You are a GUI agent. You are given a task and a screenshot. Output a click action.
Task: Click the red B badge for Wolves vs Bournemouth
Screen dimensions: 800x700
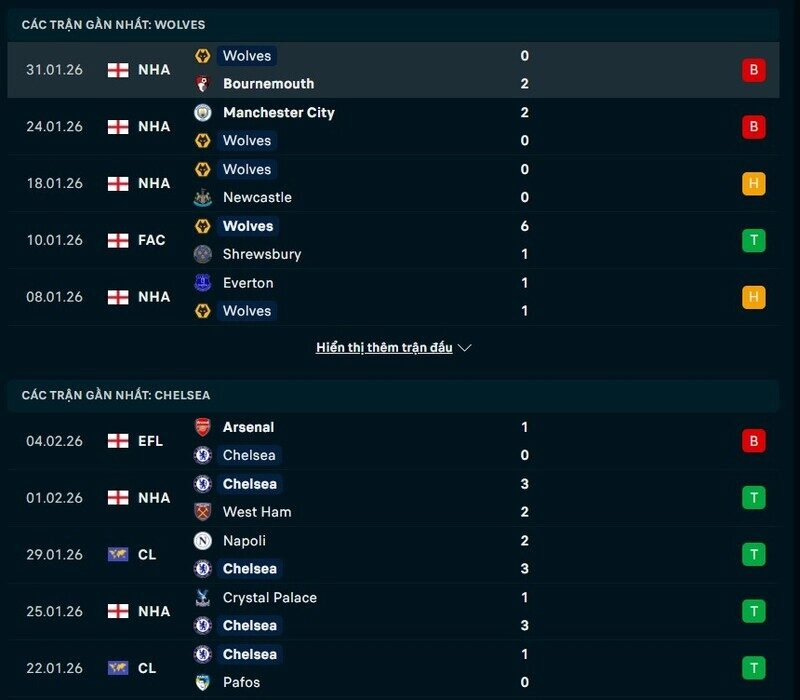(x=753, y=70)
